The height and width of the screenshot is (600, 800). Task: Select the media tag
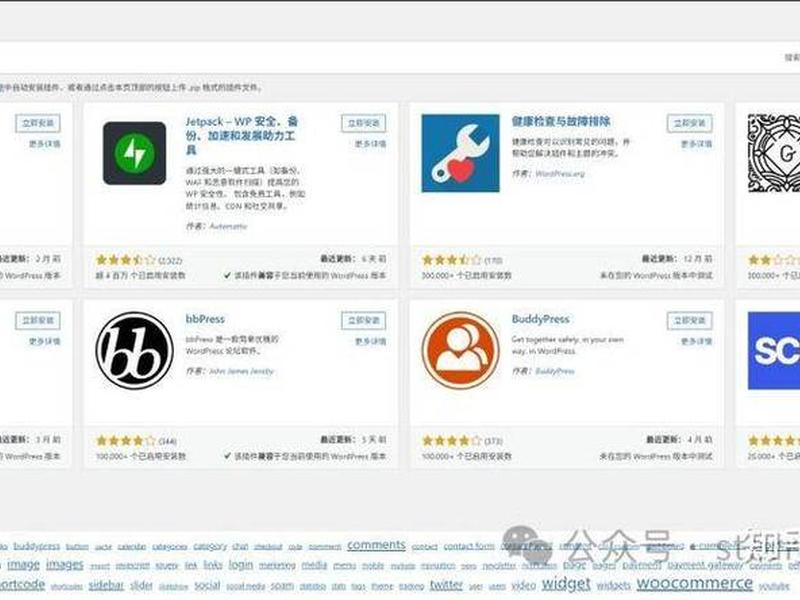pos(314,565)
